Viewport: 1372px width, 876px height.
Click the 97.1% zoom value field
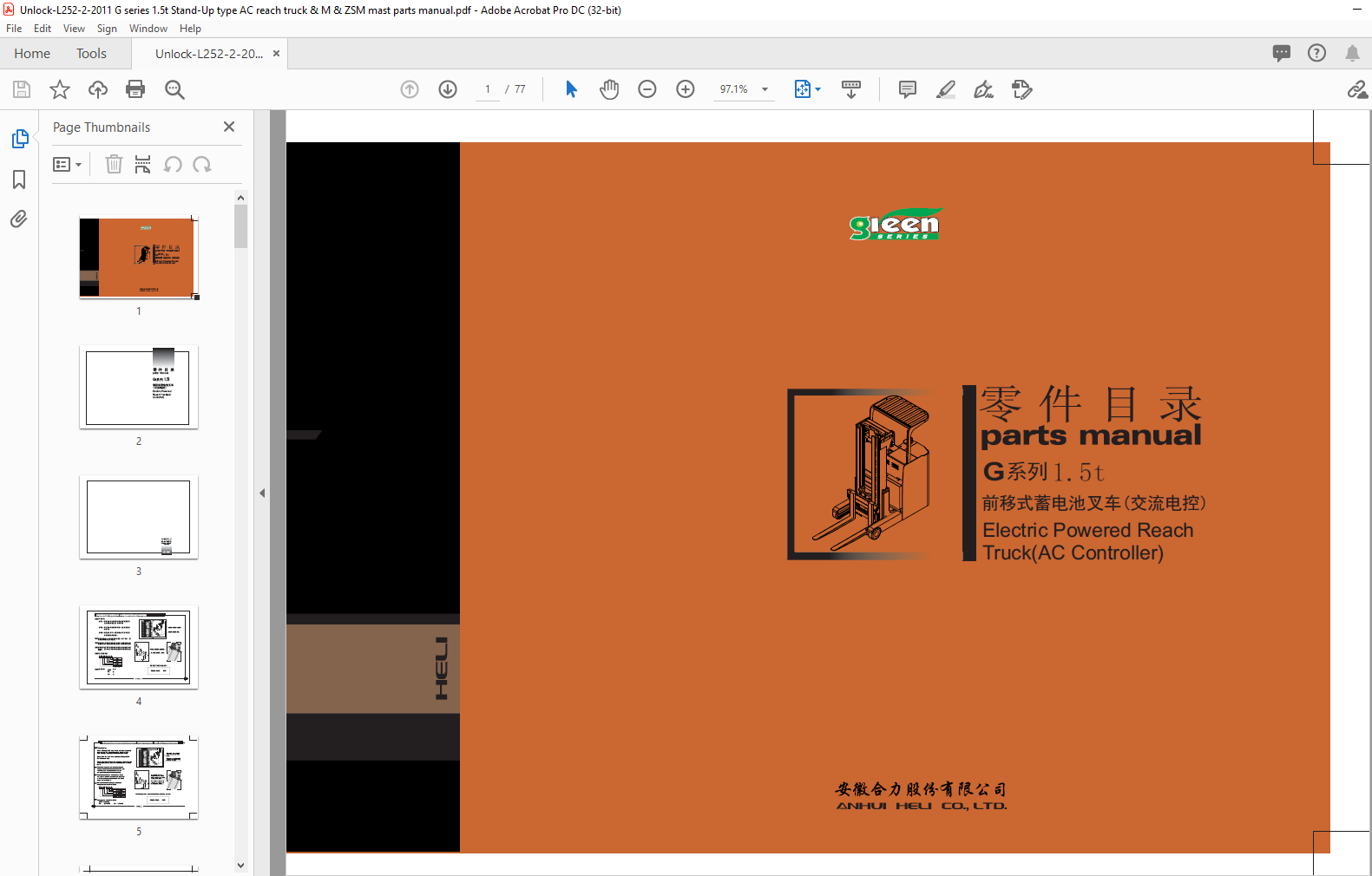734,89
